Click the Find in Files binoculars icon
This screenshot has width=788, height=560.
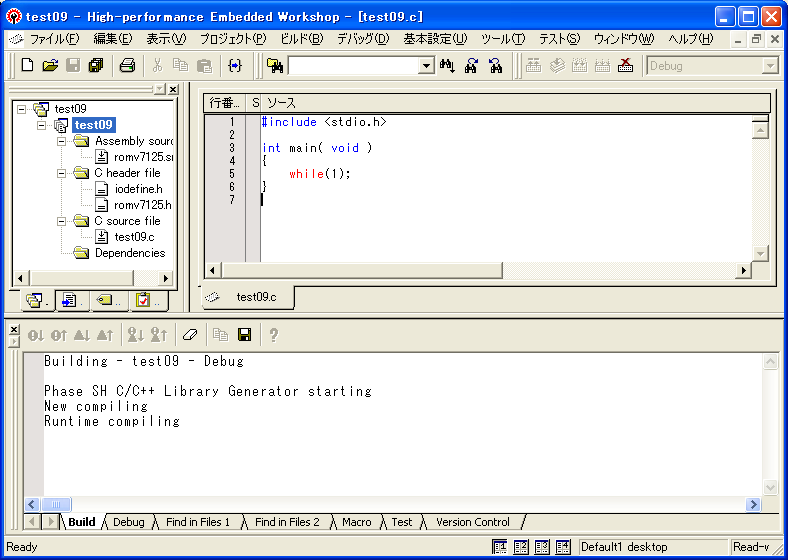[275, 66]
